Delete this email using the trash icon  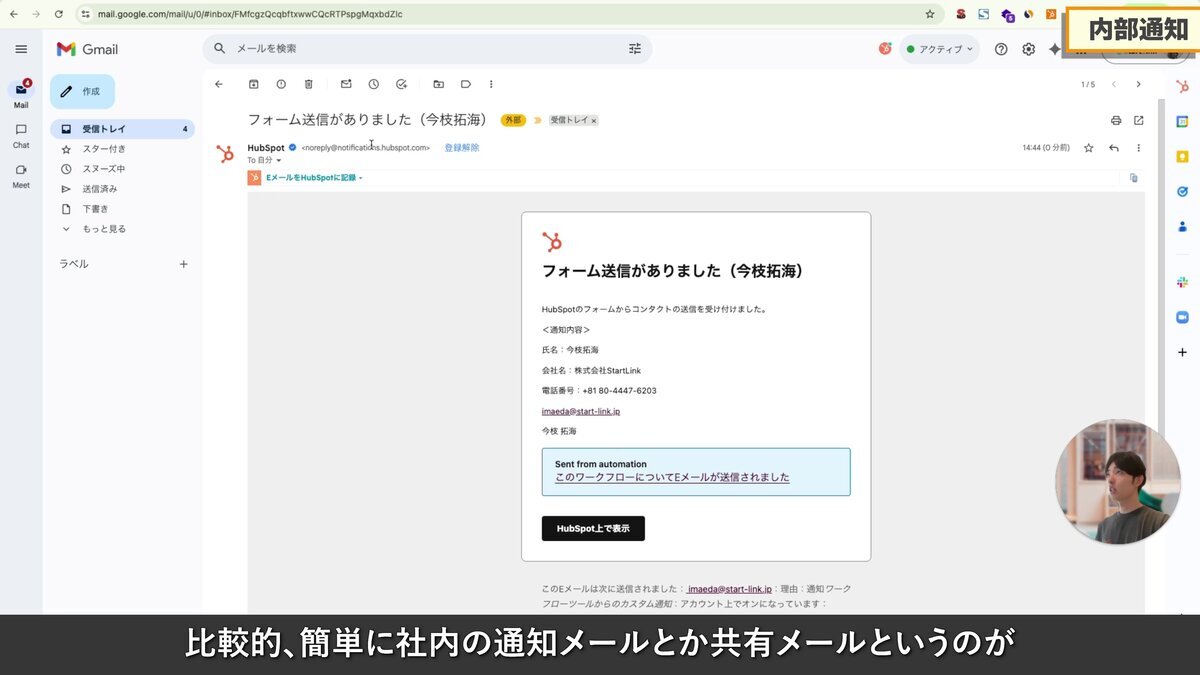[307, 84]
